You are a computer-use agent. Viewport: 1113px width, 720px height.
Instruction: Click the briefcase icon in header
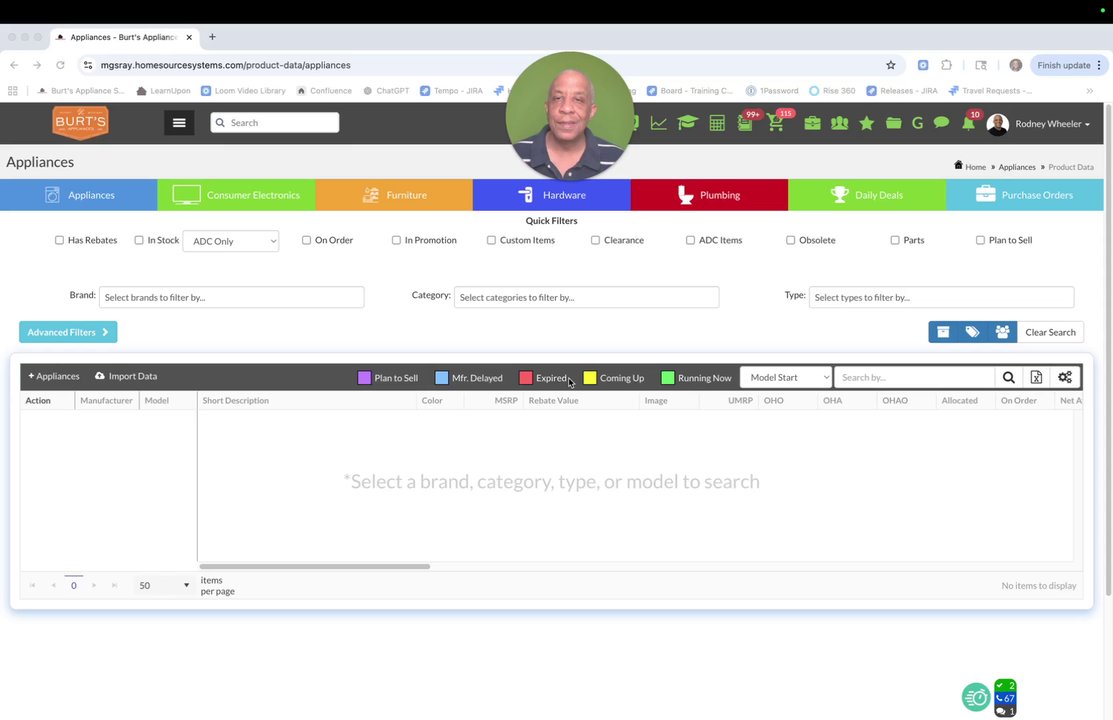pyautogui.click(x=812, y=124)
